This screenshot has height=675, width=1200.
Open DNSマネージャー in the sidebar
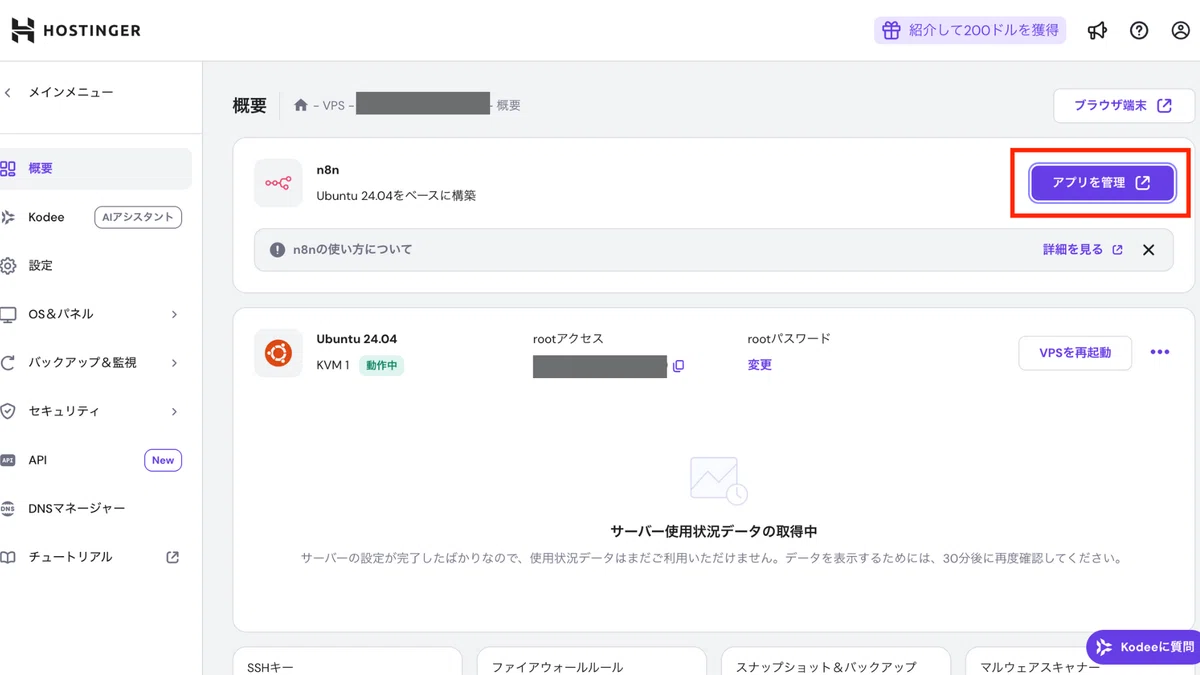click(77, 508)
